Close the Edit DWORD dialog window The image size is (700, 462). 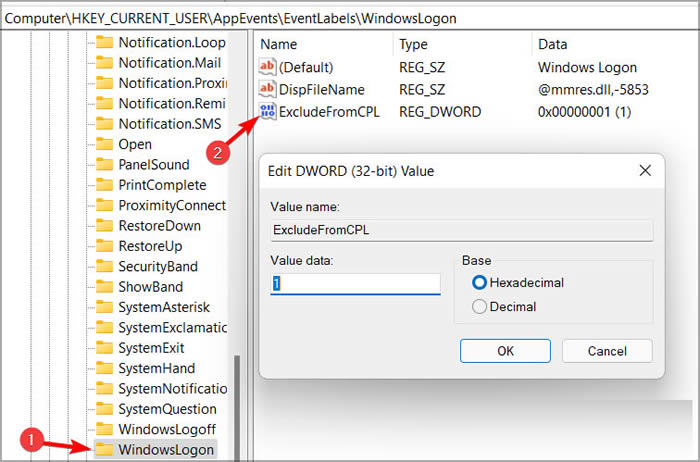(645, 171)
